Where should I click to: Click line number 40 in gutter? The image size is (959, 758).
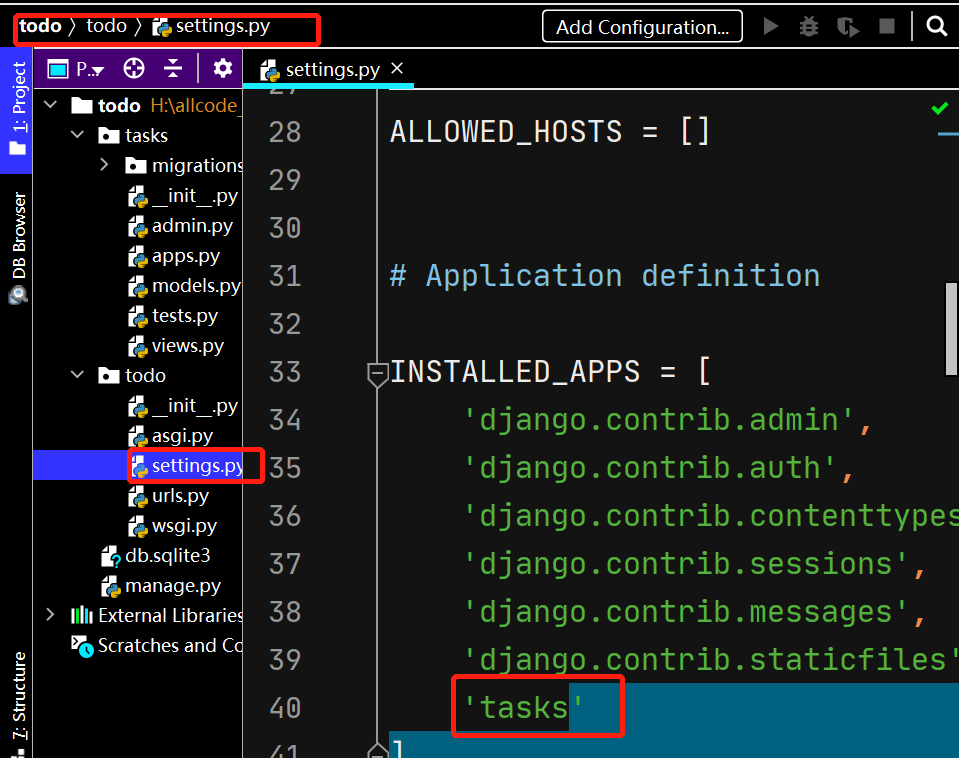click(x=285, y=708)
